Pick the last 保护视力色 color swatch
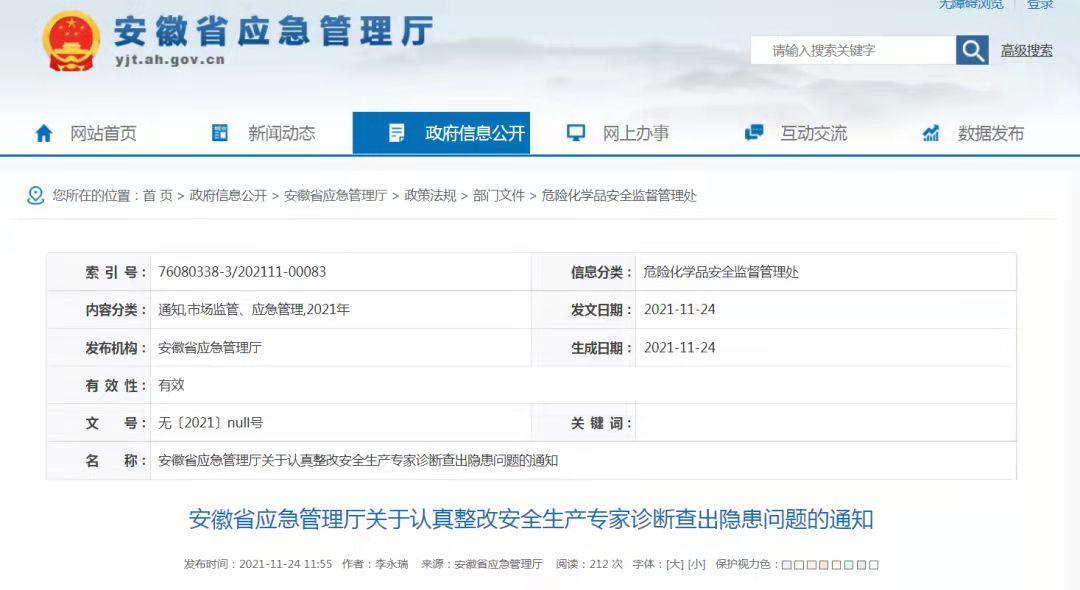Viewport: 1080px width, 590px height. point(874,565)
